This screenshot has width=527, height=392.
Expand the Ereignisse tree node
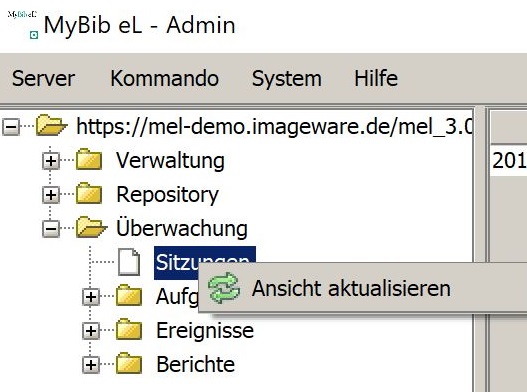pyautogui.click(x=91, y=331)
